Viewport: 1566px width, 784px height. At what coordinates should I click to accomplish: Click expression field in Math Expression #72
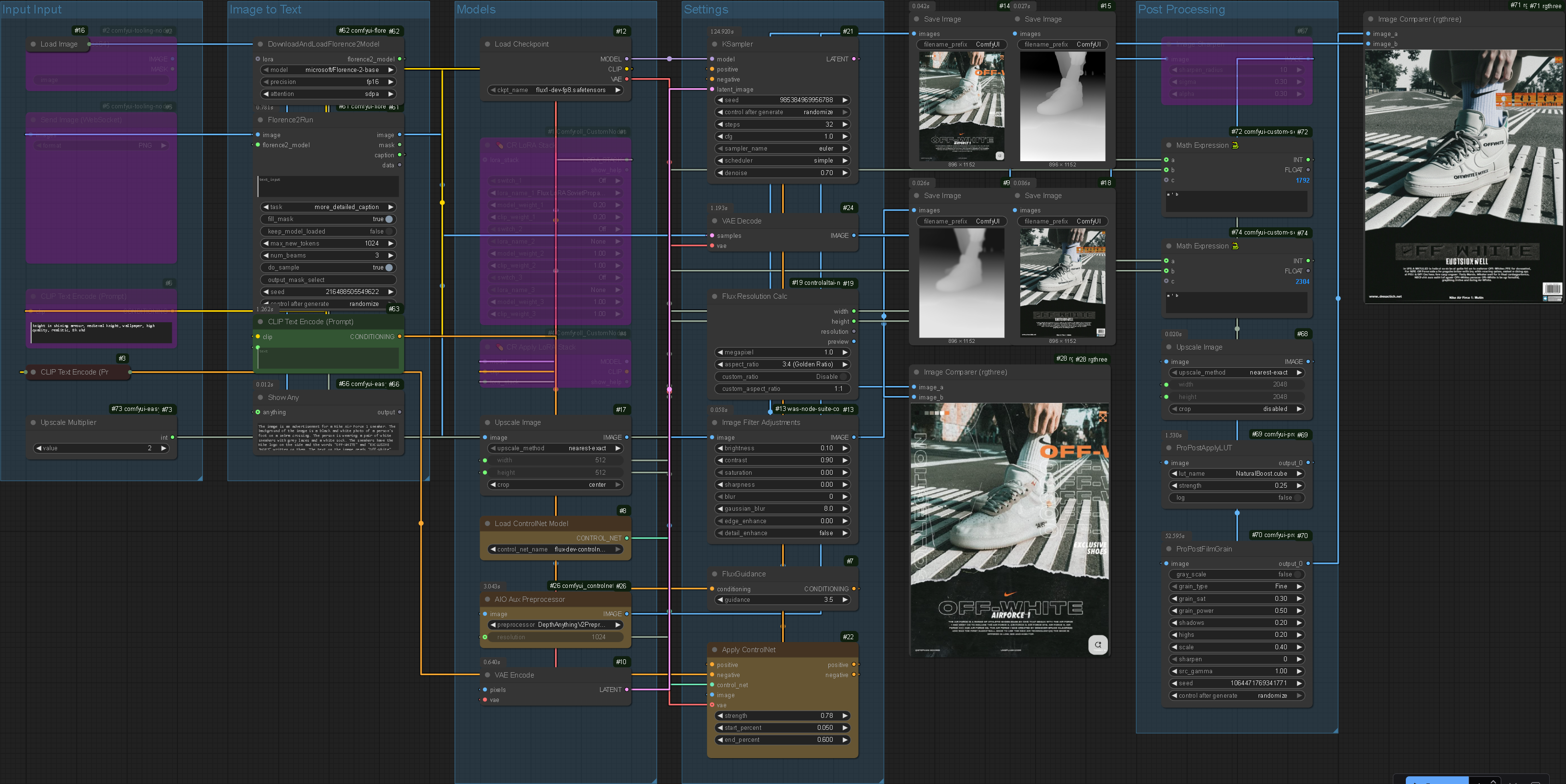pyautogui.click(x=1236, y=202)
